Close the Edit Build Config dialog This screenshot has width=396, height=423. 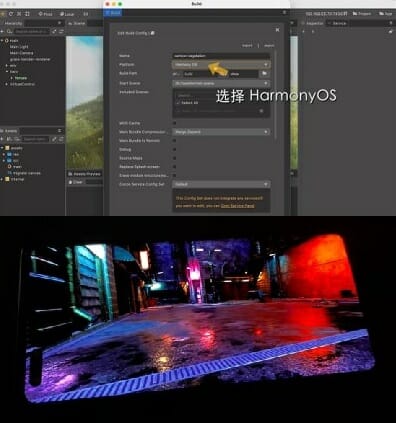click(x=277, y=30)
